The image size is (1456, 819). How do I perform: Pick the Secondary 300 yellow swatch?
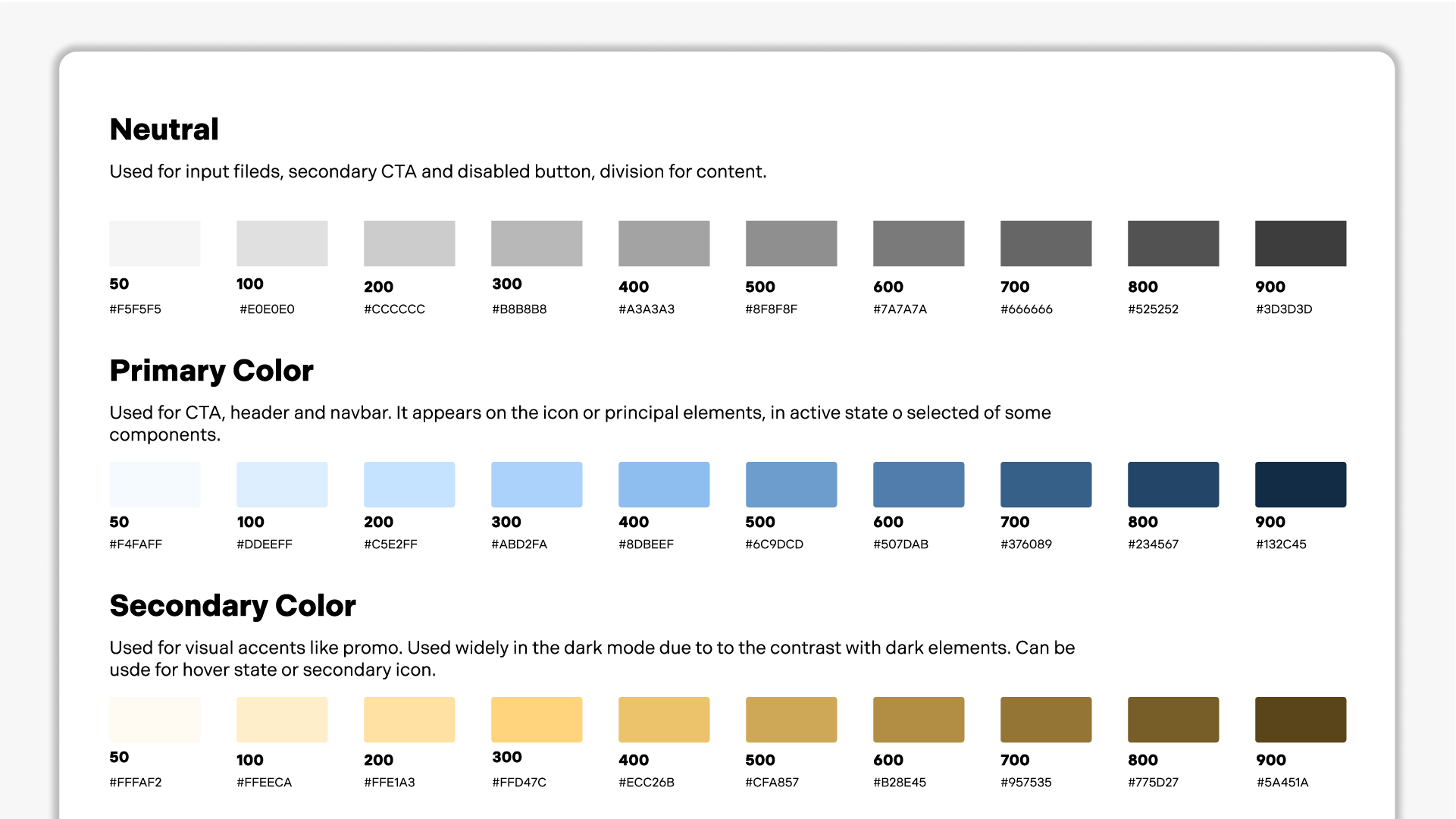[x=537, y=720]
